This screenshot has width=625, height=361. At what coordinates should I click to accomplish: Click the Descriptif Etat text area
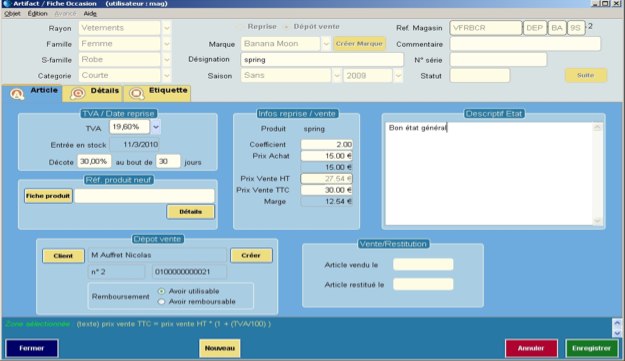coord(489,174)
